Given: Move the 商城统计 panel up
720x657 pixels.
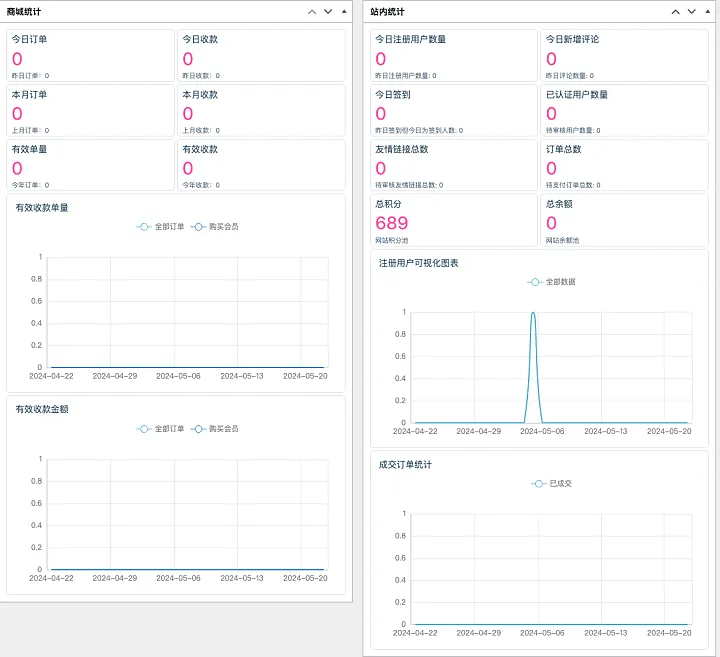Looking at the screenshot, I should (x=312, y=12).
